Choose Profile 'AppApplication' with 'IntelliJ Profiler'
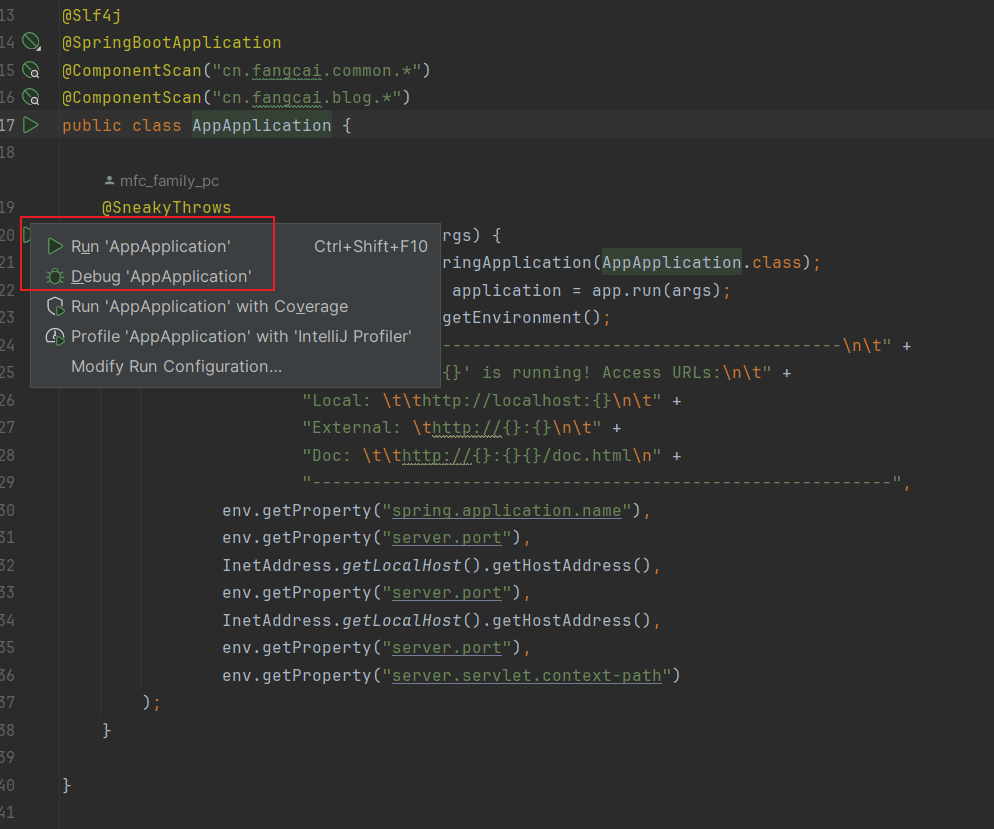 [235, 336]
